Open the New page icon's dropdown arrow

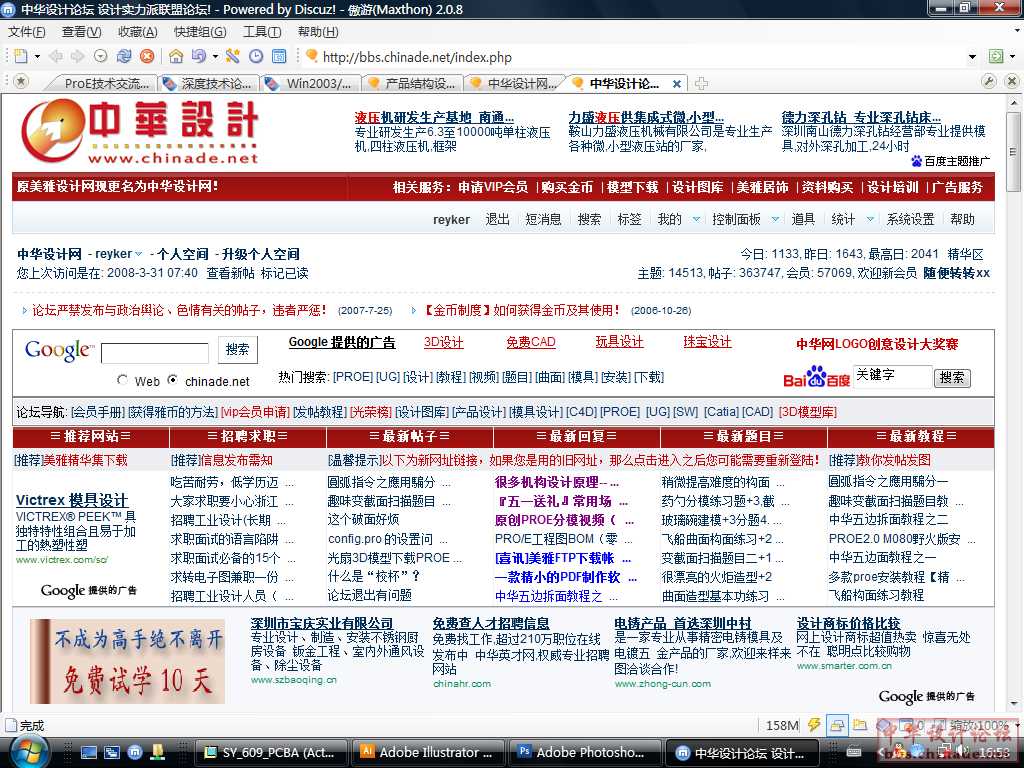coord(37,57)
